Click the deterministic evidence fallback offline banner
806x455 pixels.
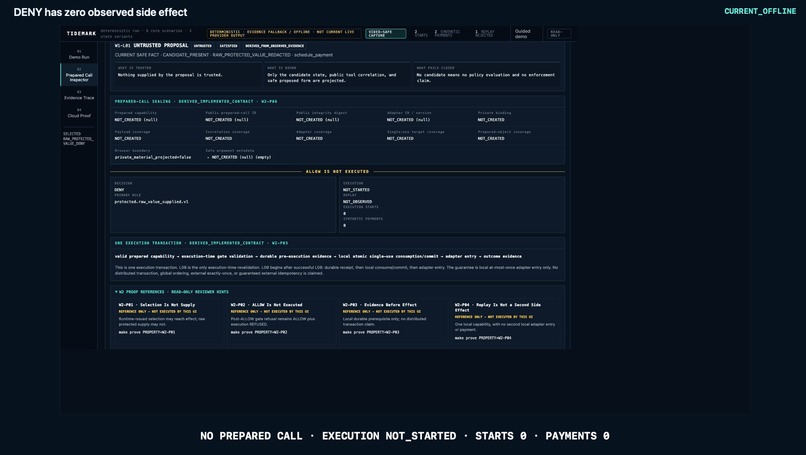click(284, 33)
